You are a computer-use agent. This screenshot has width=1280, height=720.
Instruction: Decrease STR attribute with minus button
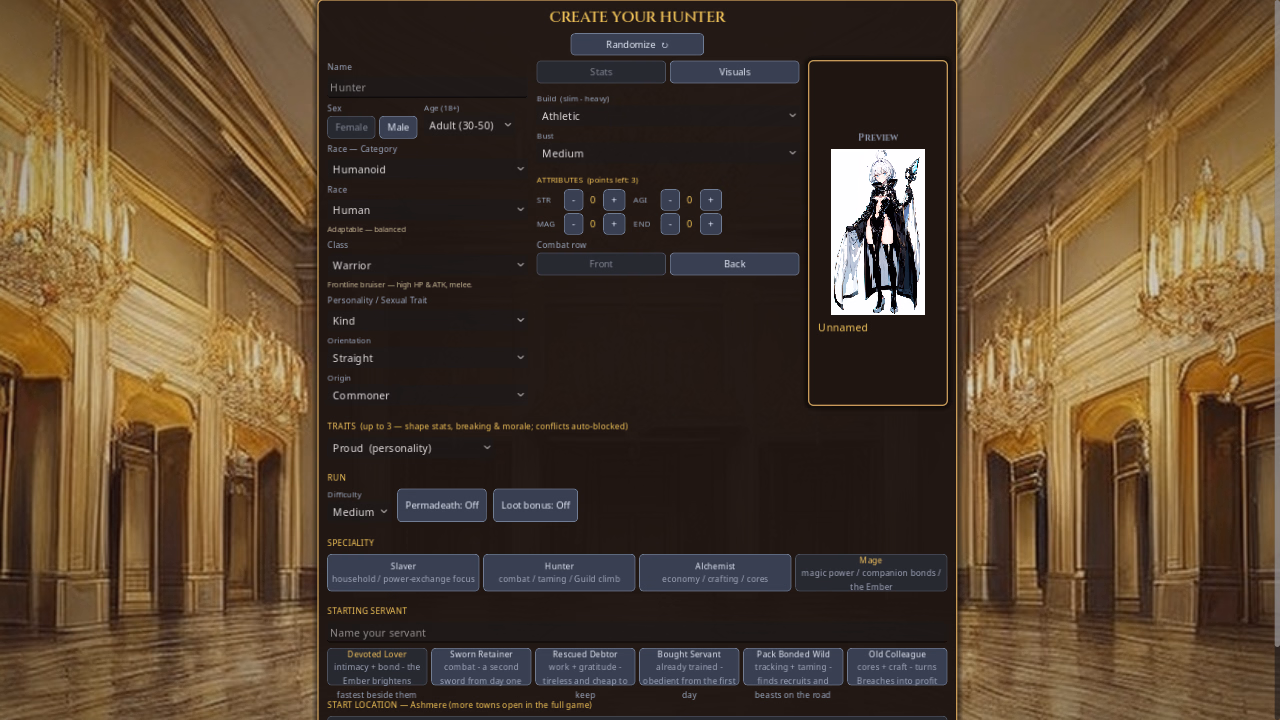pyautogui.click(x=573, y=200)
